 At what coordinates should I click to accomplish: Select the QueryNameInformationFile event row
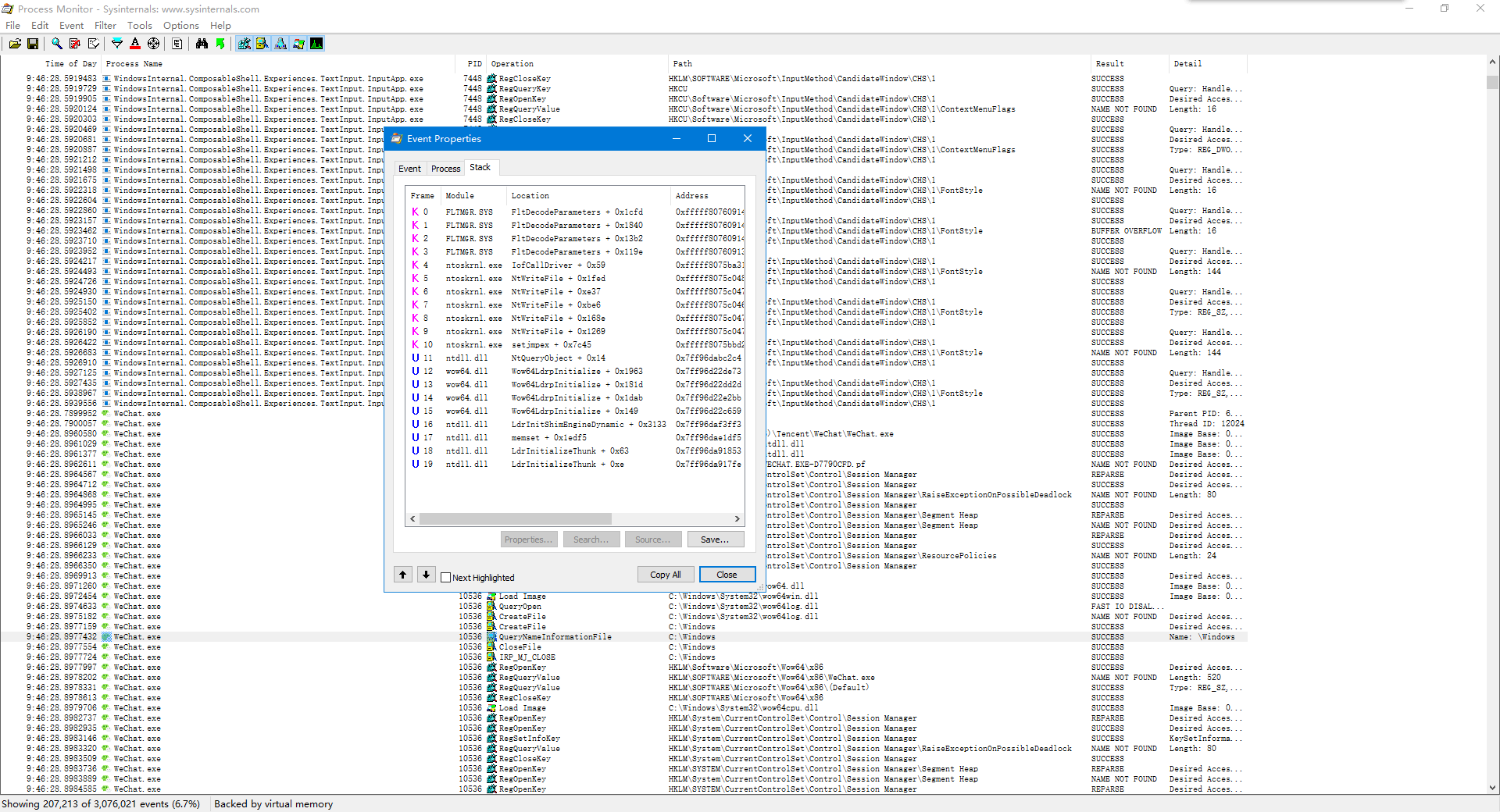click(623, 637)
